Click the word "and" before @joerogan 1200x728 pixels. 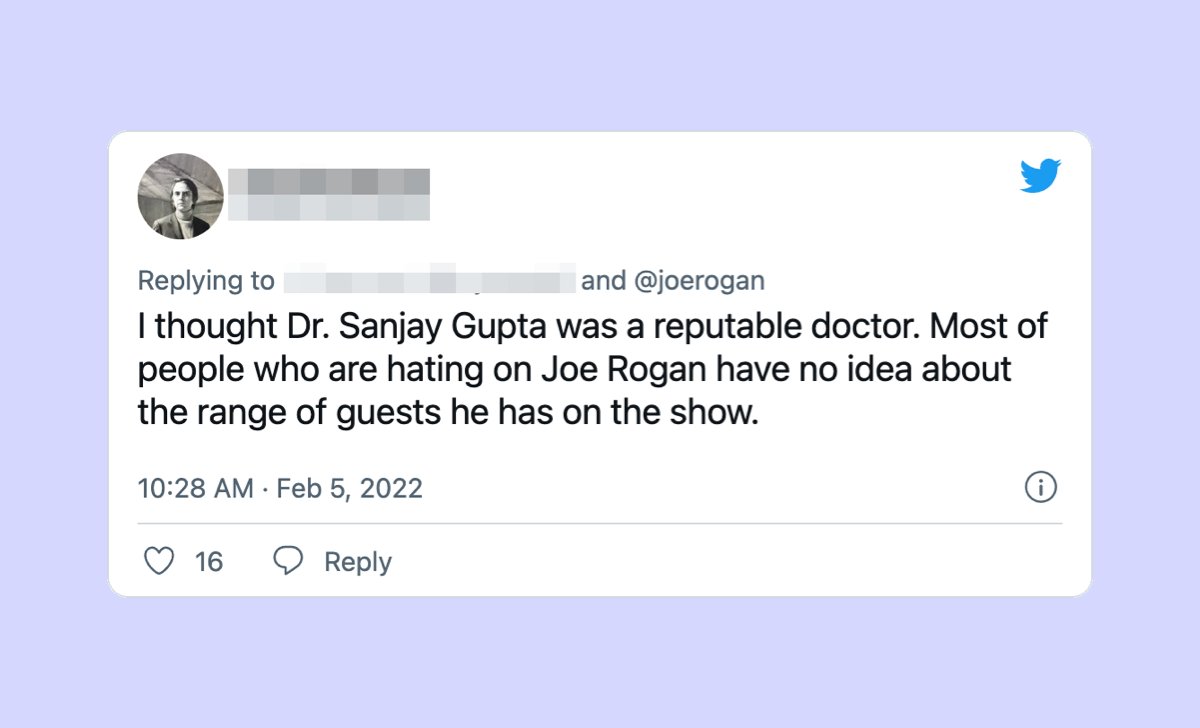(603, 281)
